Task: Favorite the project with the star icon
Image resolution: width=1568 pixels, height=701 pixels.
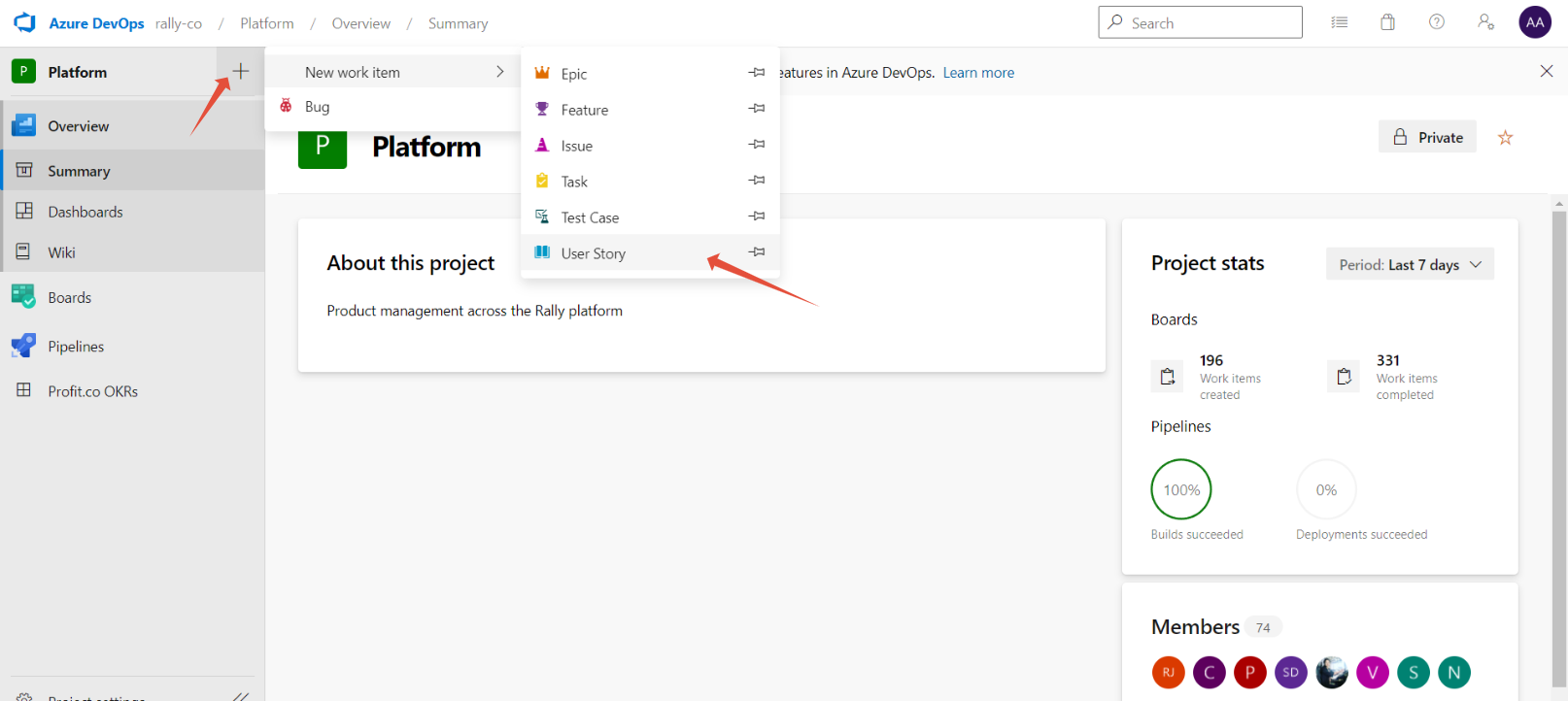Action: (1505, 138)
